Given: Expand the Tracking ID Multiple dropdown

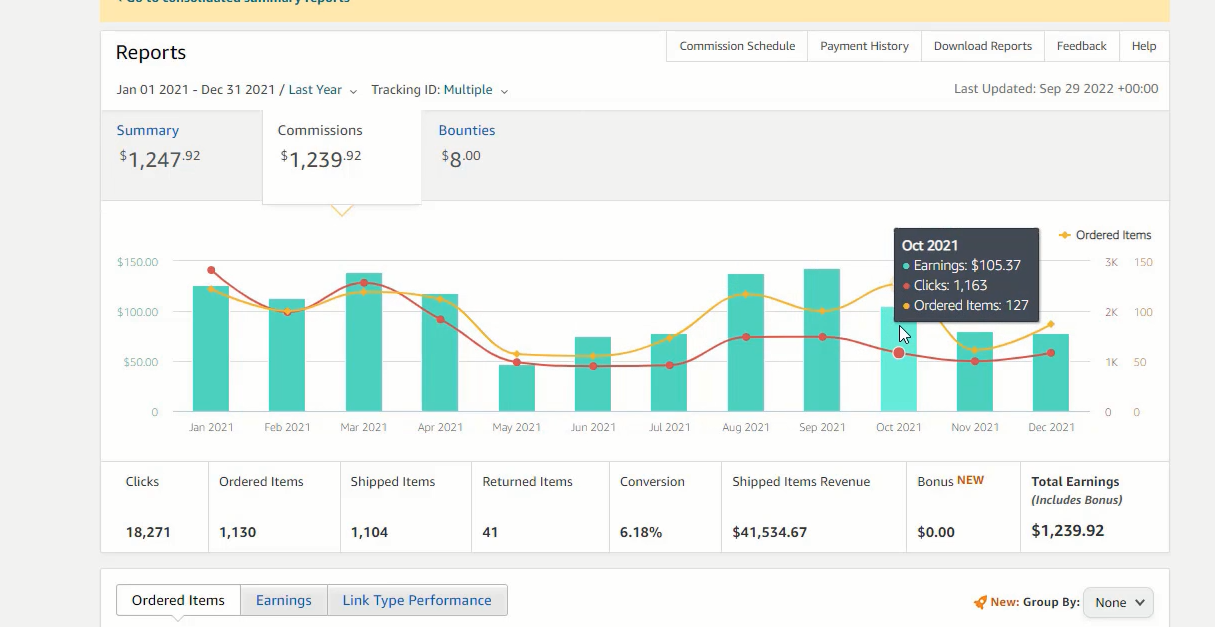Looking at the screenshot, I should click(475, 90).
